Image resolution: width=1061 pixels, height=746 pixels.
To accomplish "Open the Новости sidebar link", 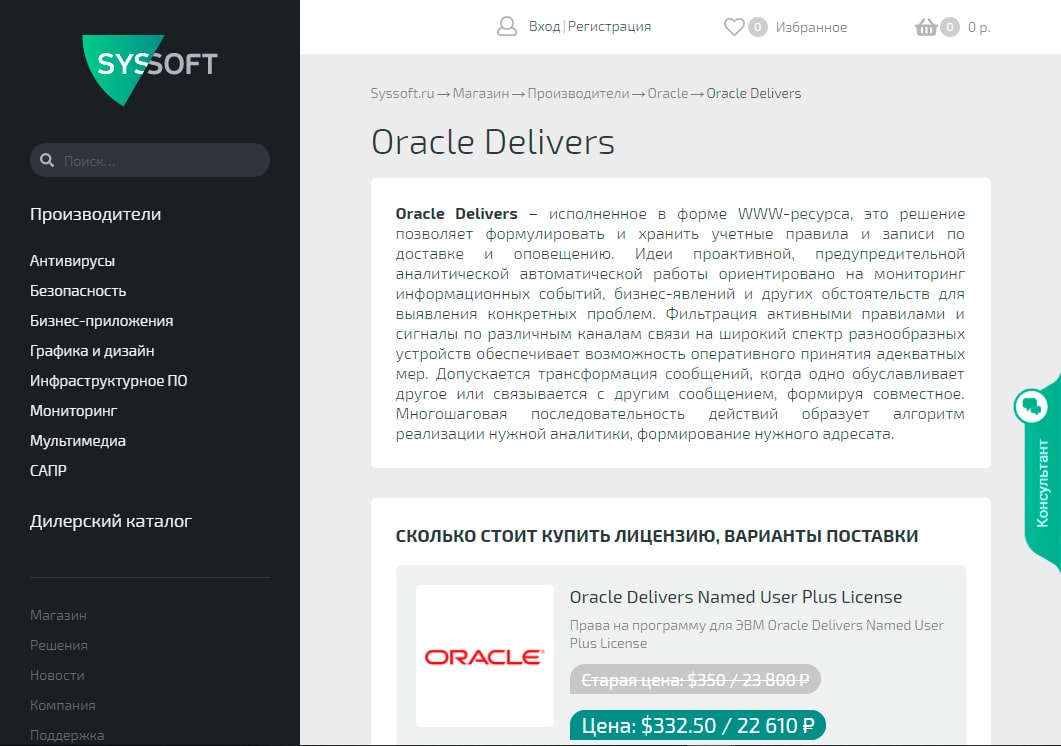I will point(58,675).
